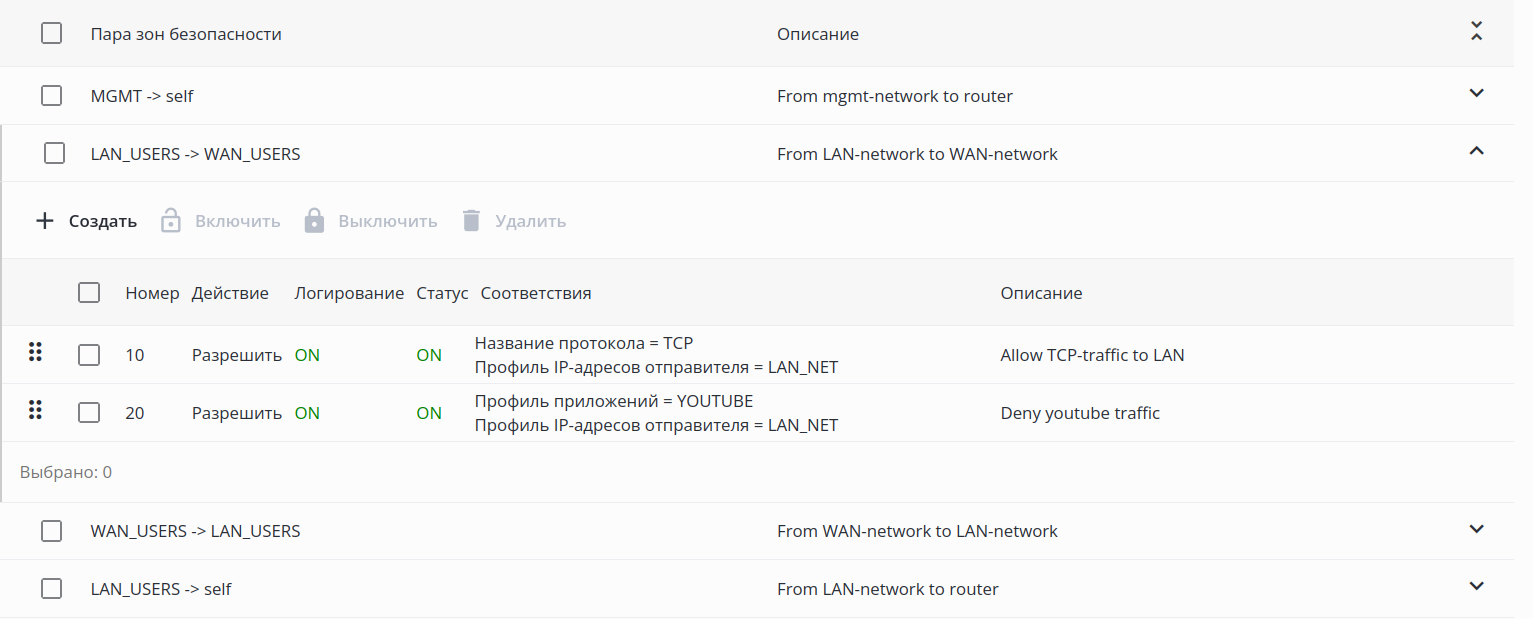This screenshot has width=1533, height=619.
Task: Open the Deny youtube traffic rule
Action: [1080, 413]
